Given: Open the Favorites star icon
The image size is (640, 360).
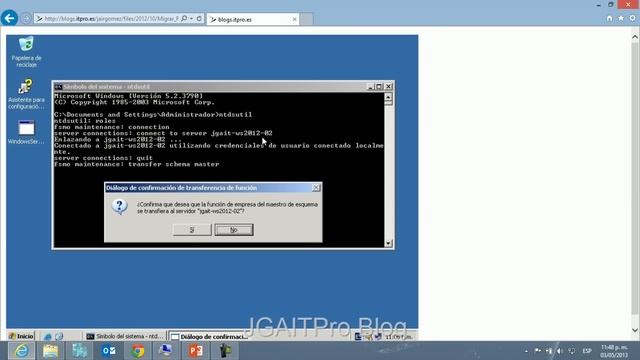Looking at the screenshot, I should click(621, 18).
